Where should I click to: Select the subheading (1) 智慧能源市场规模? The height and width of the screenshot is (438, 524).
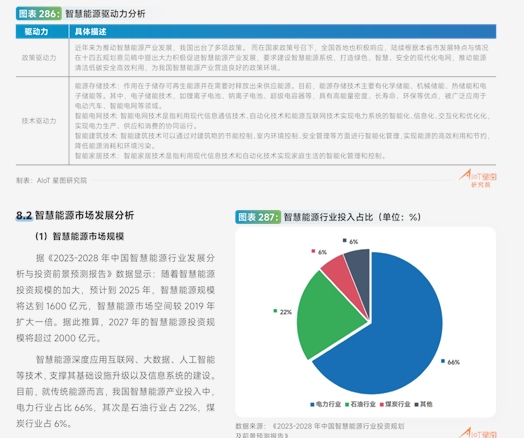[80, 237]
